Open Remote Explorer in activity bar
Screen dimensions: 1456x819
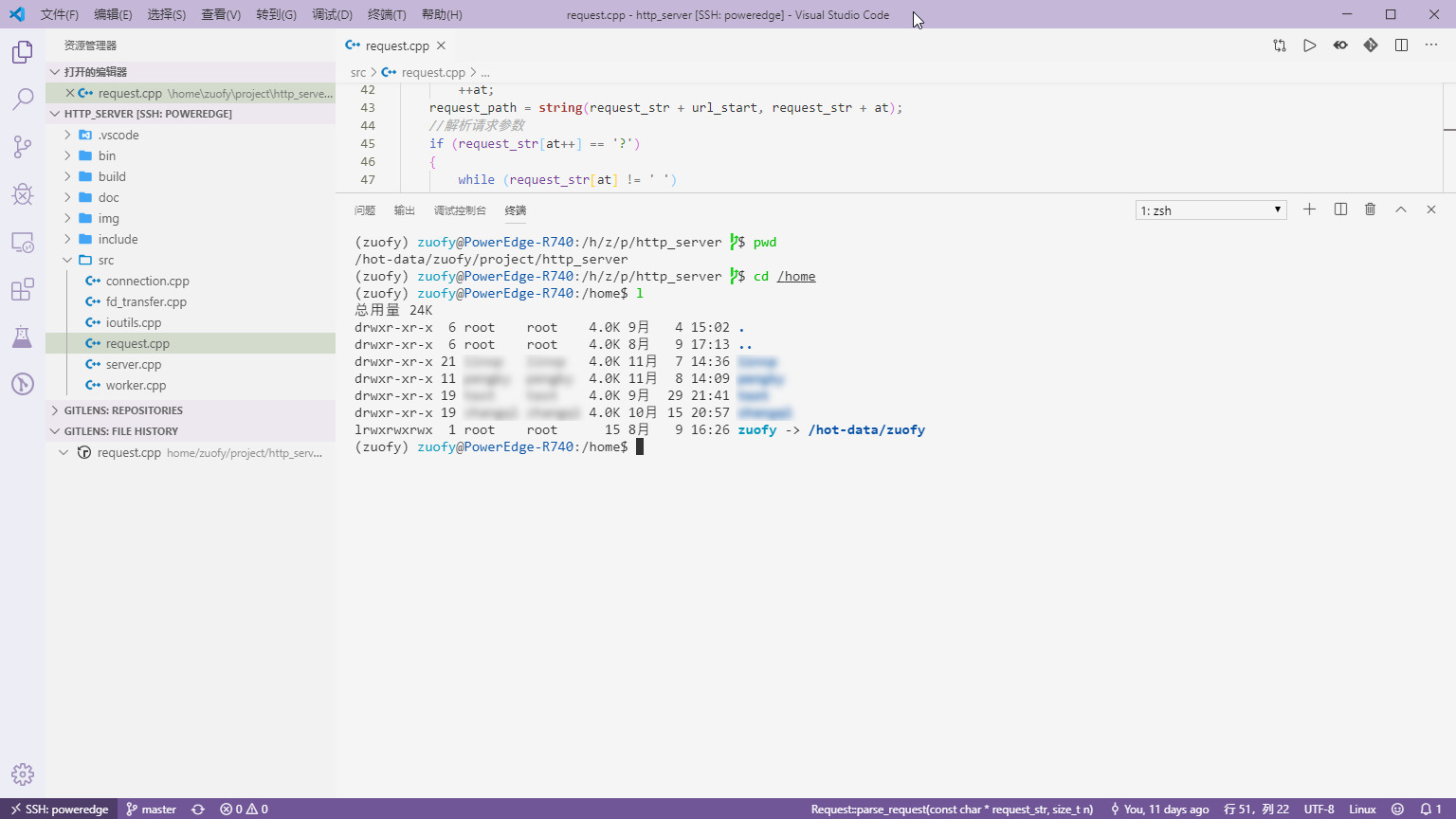coord(23,242)
